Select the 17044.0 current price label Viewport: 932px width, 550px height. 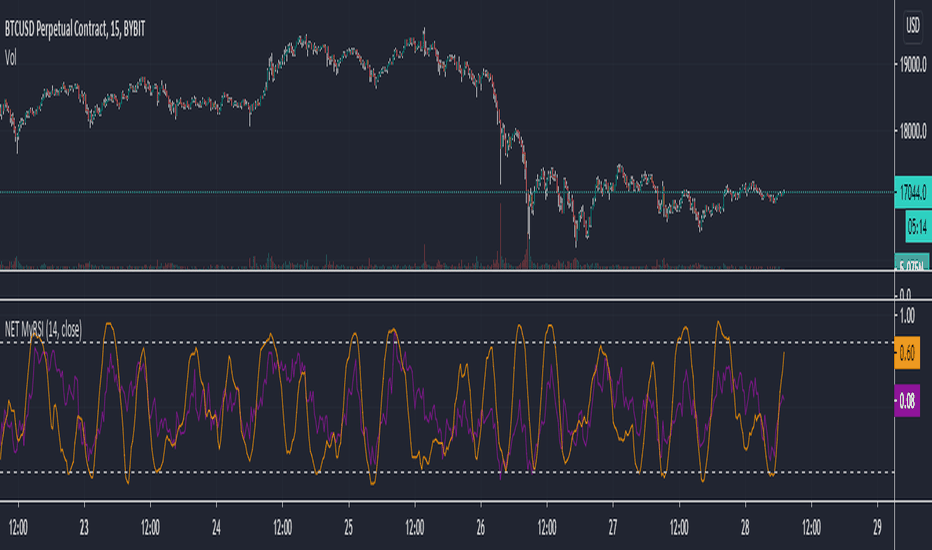coord(913,193)
